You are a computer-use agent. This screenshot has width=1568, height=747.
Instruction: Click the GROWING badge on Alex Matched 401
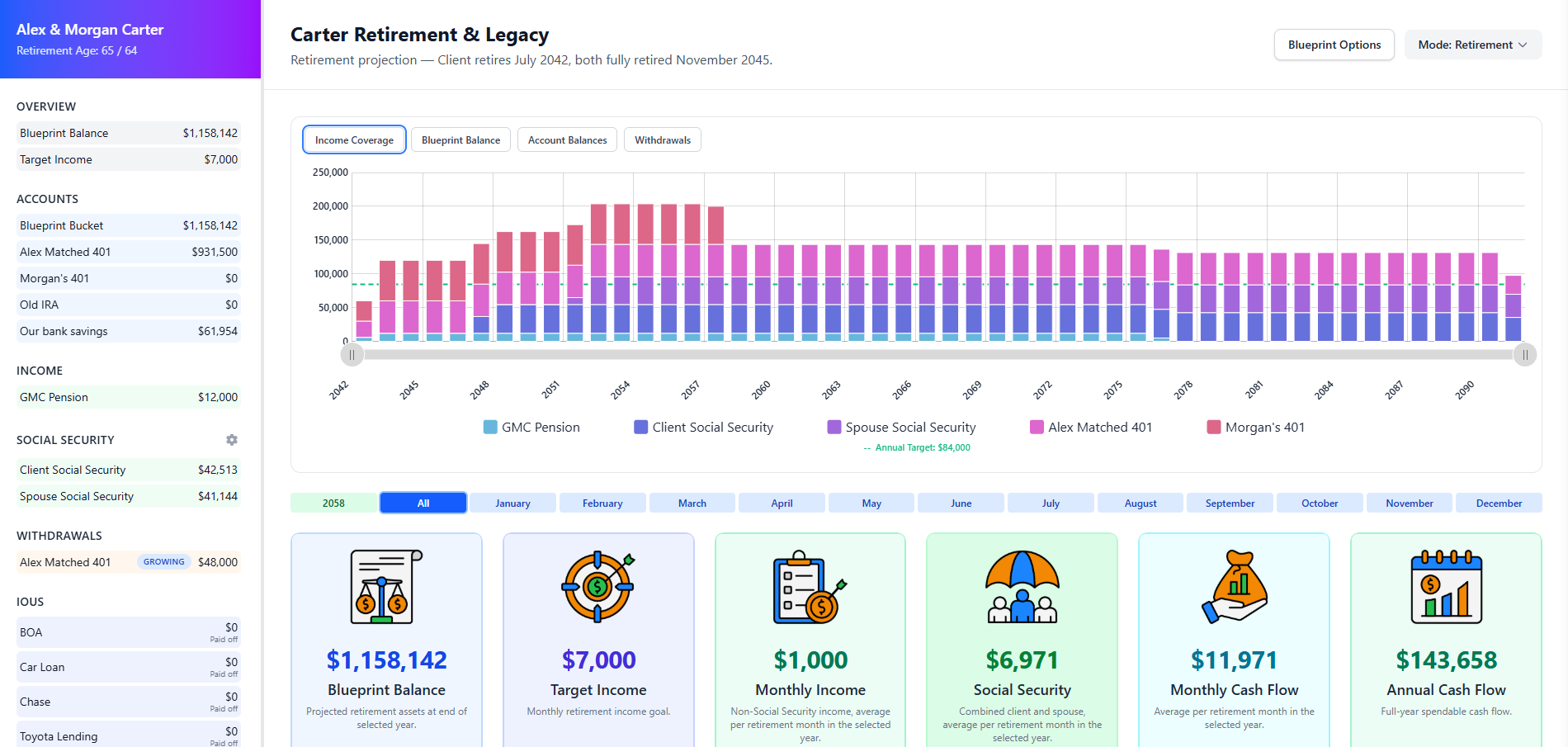click(x=163, y=562)
